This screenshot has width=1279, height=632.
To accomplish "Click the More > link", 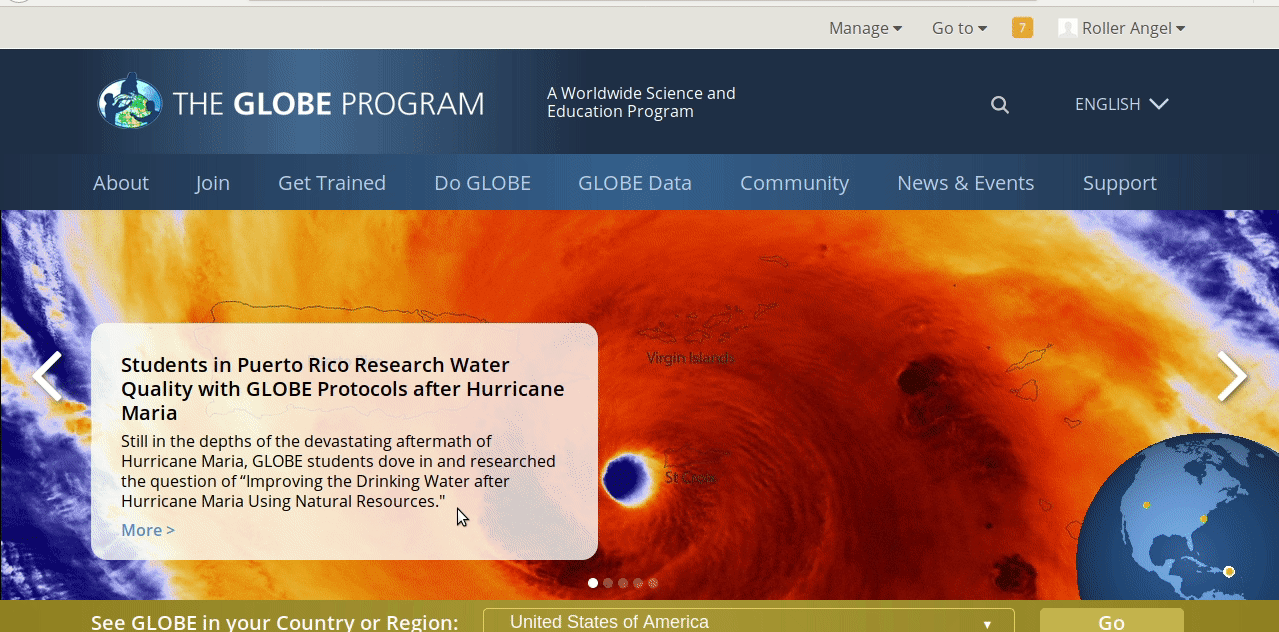I will 148,530.
